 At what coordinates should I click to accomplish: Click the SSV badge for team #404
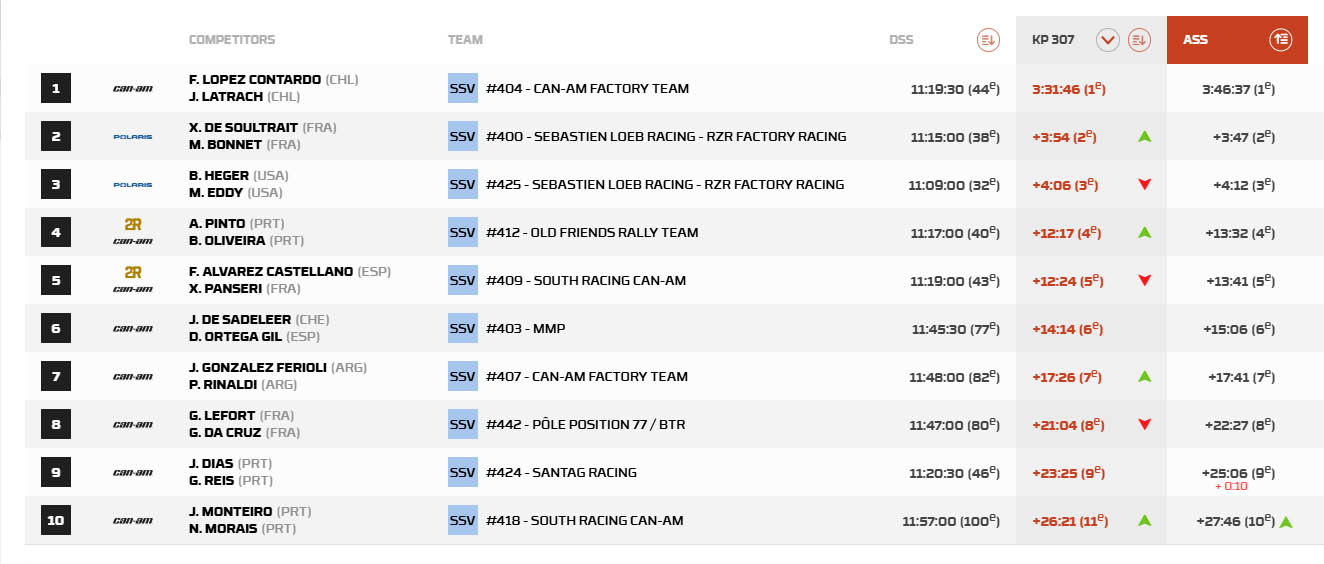(x=462, y=88)
